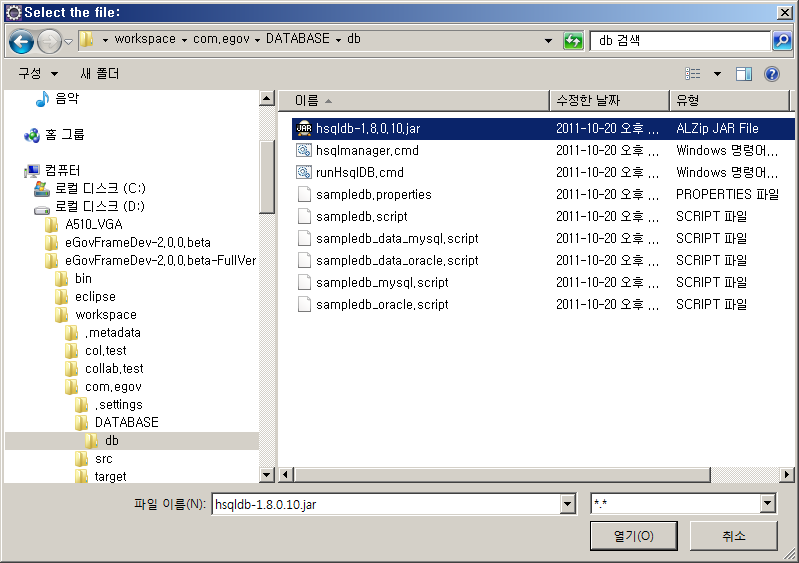Click the refresh button beside address bar
The image size is (799, 563).
click(573, 41)
